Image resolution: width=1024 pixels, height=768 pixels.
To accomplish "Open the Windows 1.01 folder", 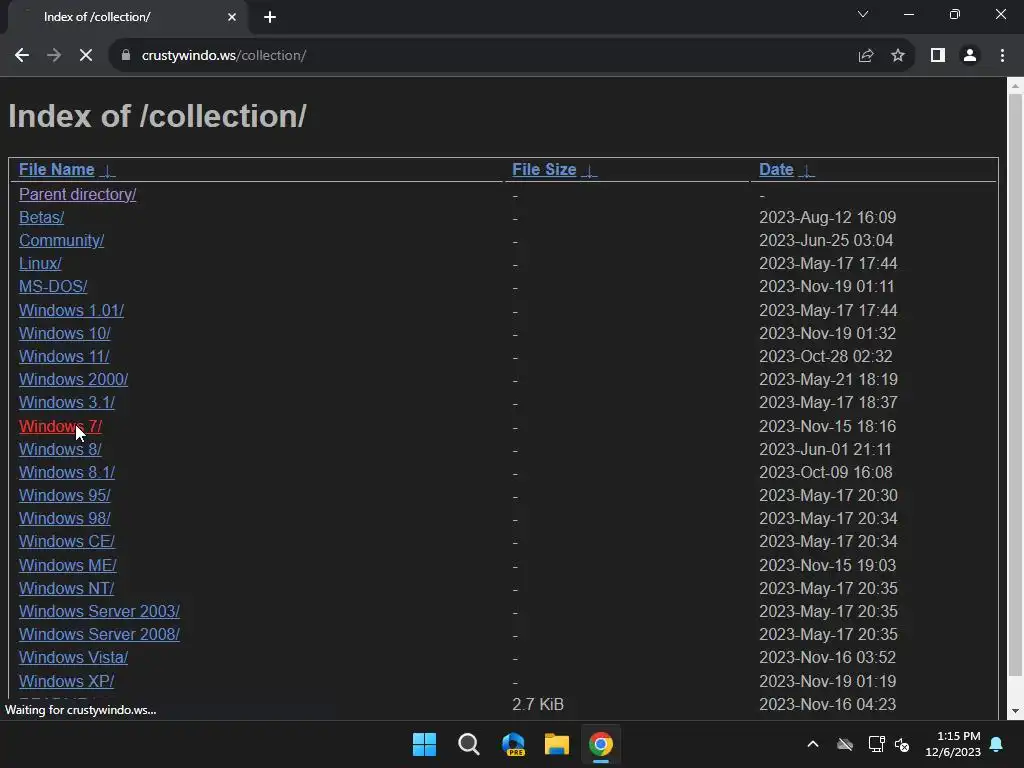I will coord(71,310).
